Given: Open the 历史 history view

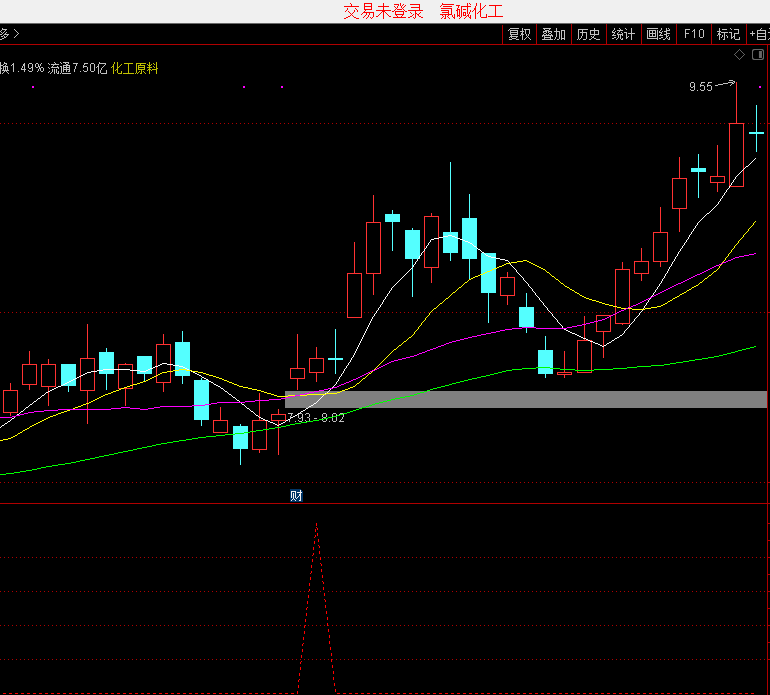Looking at the screenshot, I should click(588, 34).
